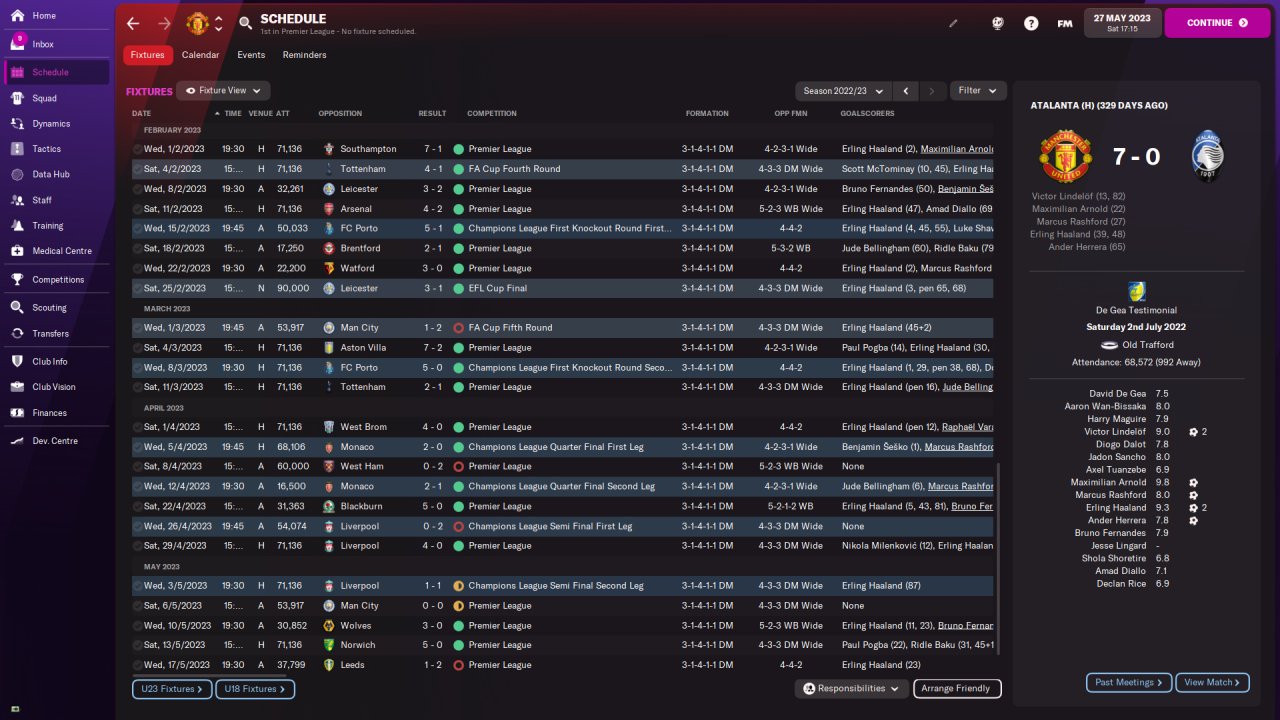
Task: Open Dev. Centre icon in sidebar
Action: pyautogui.click(x=17, y=441)
